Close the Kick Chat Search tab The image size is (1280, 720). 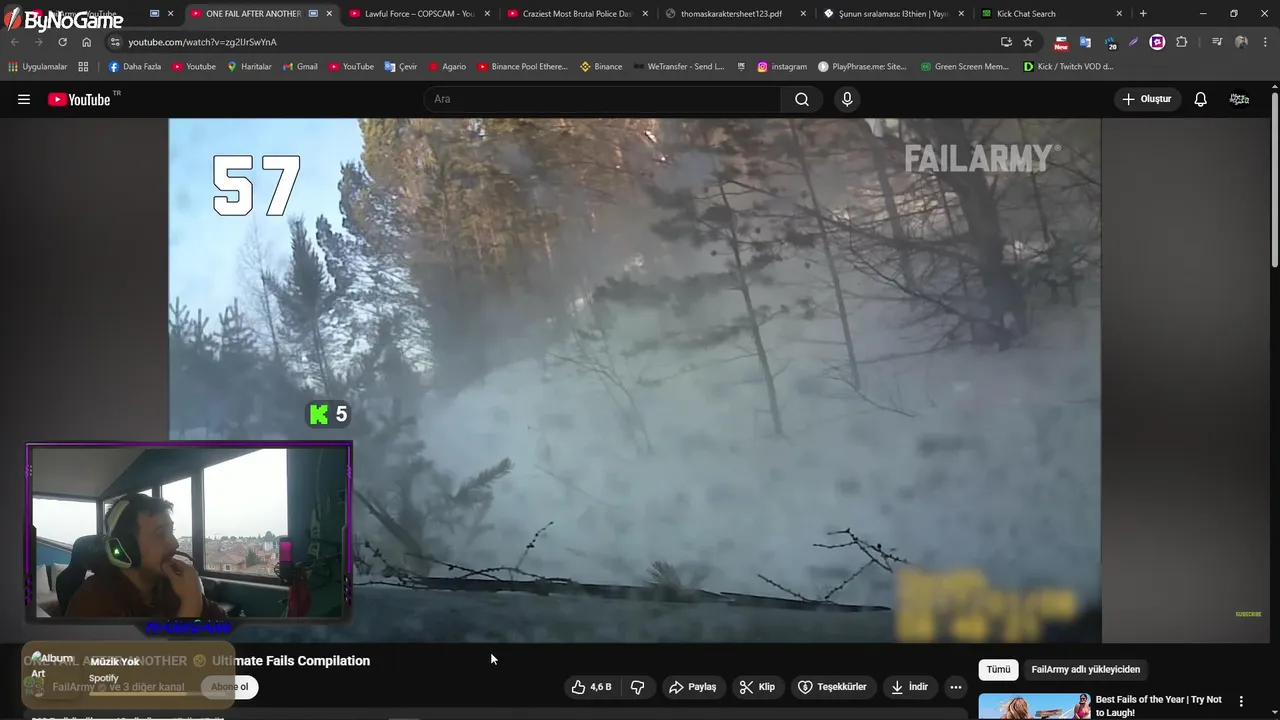point(1119,14)
